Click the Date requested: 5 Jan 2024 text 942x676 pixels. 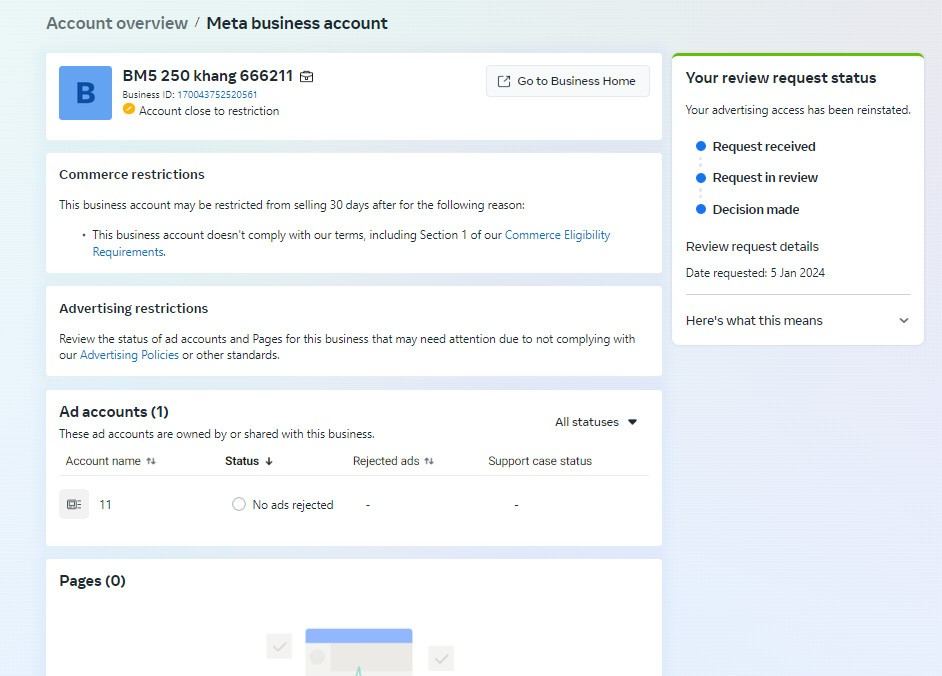[x=755, y=273]
